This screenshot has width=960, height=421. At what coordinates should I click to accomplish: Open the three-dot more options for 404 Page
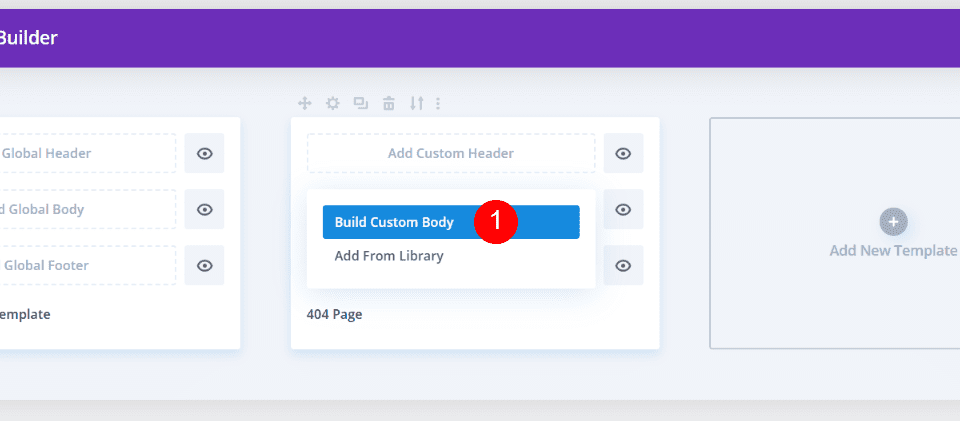(x=438, y=103)
